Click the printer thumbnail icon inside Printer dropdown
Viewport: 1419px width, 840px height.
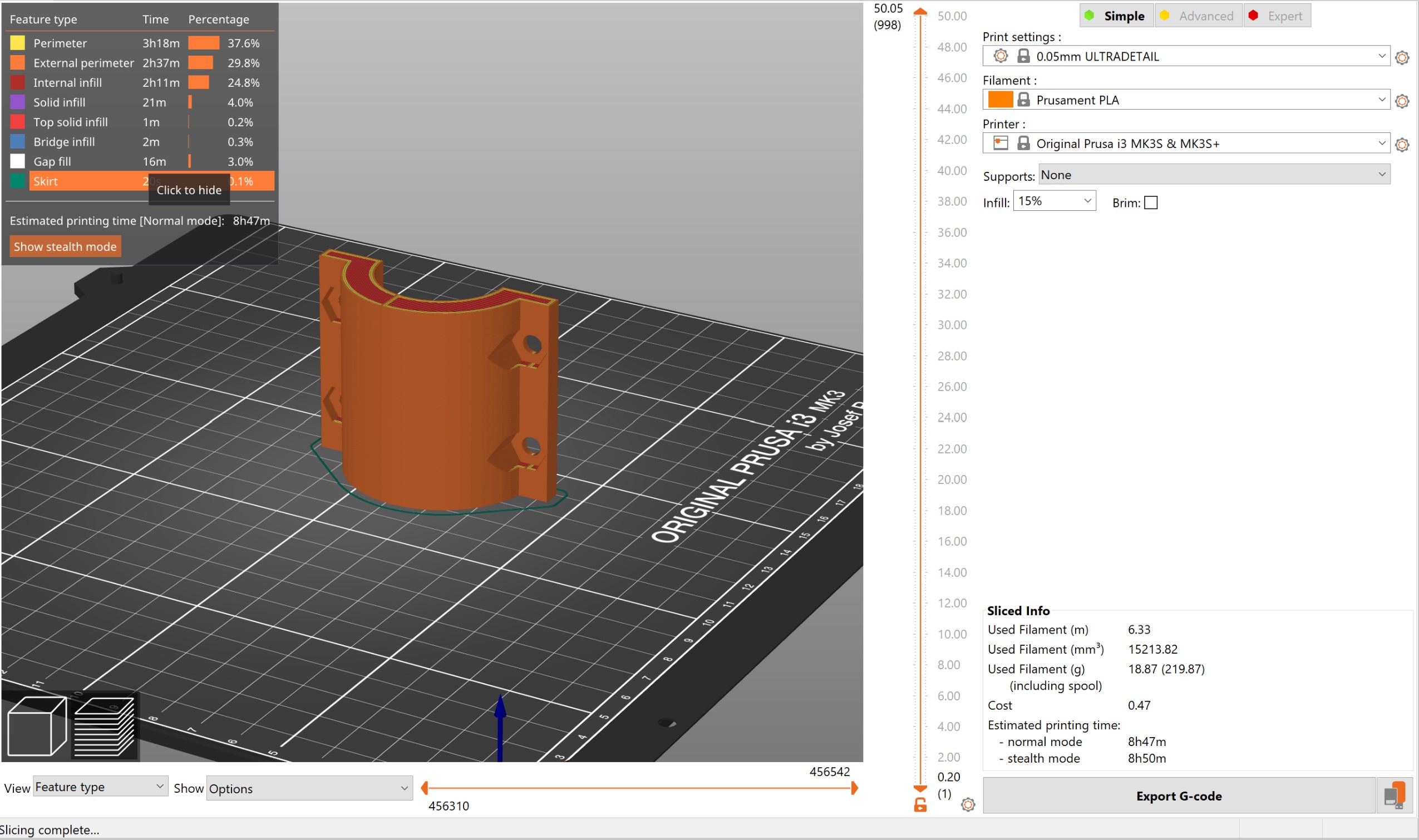[1001, 142]
